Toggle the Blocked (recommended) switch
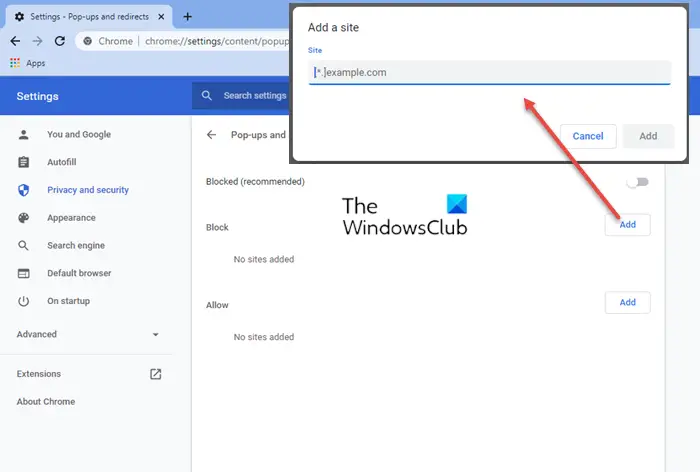The width and height of the screenshot is (700, 472). tap(638, 182)
